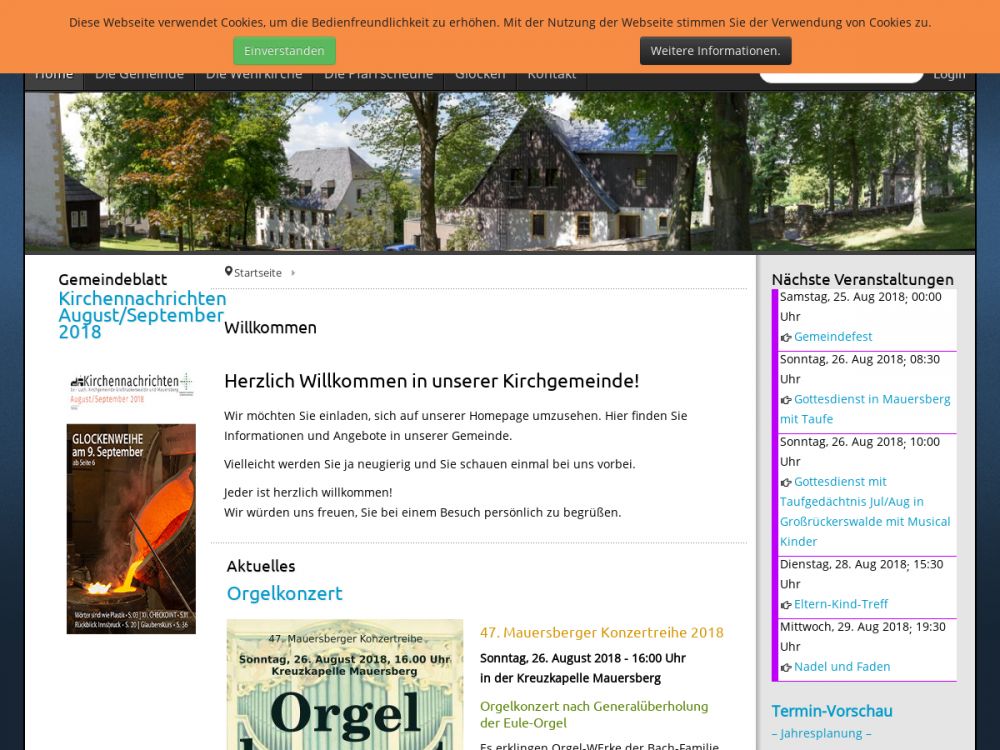Open the Orgelkonzert article heading

[284, 593]
